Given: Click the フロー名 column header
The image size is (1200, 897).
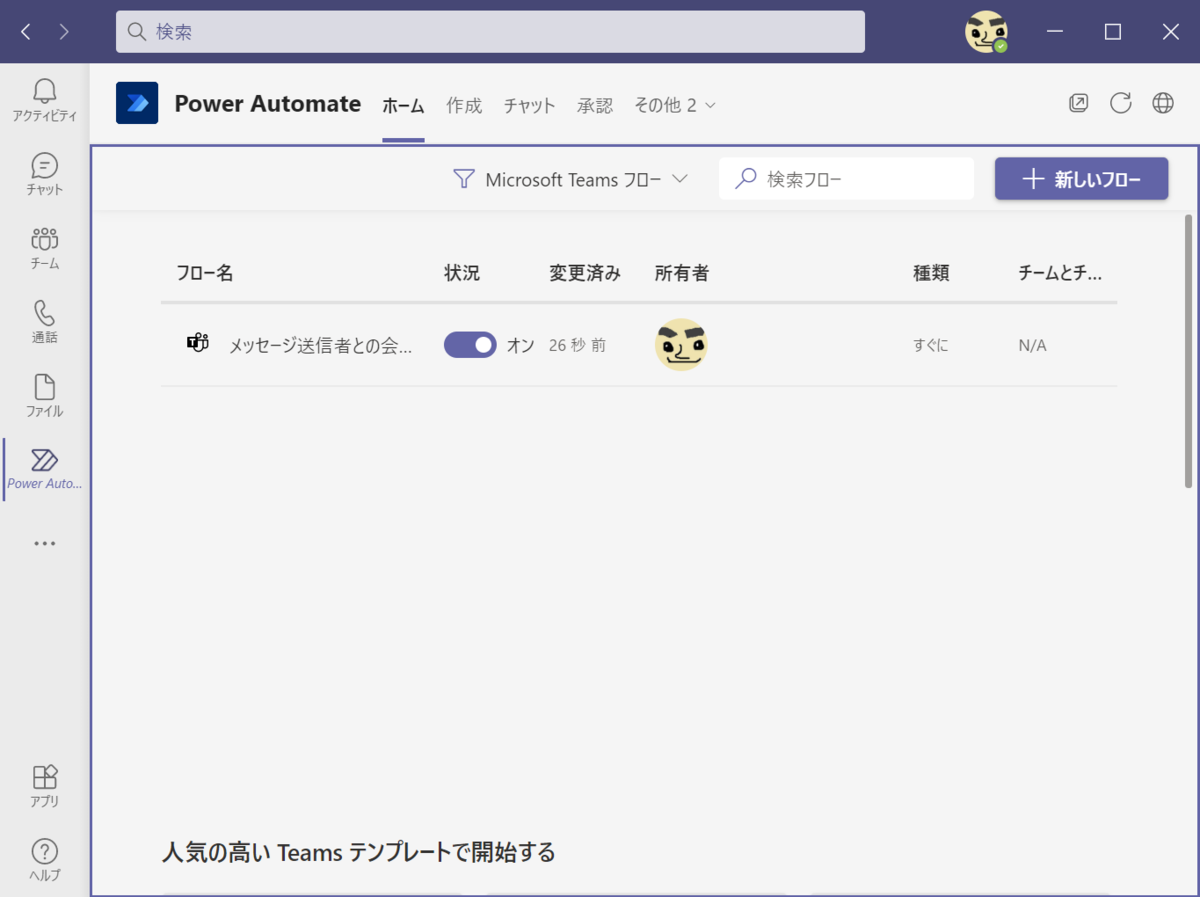Looking at the screenshot, I should pyautogui.click(x=205, y=273).
